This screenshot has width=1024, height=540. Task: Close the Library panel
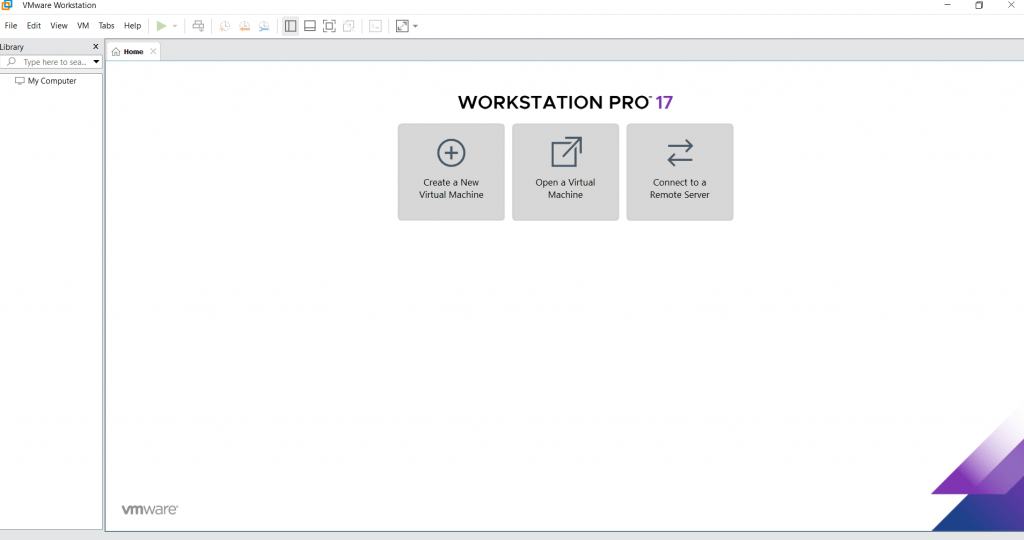point(96,46)
